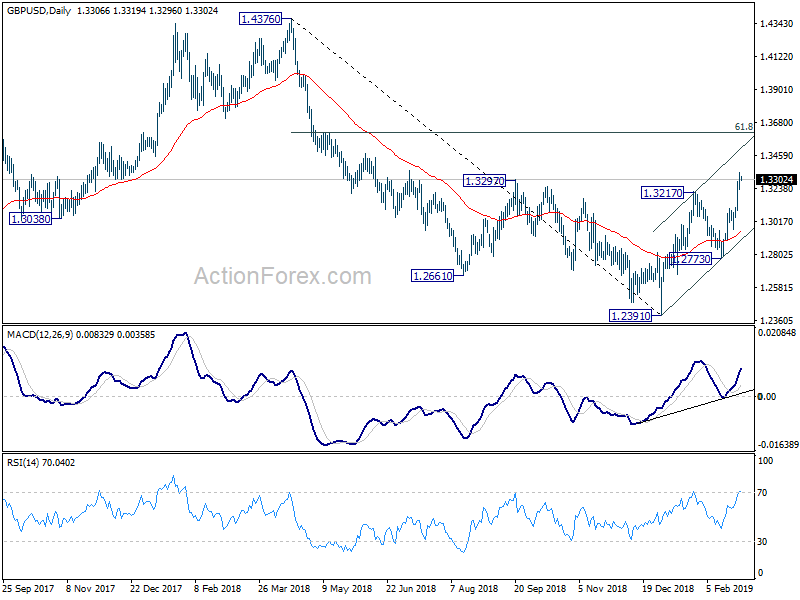The width and height of the screenshot is (800, 600).
Task: Click the 22 Dec 2017 date label
Action: (x=156, y=588)
